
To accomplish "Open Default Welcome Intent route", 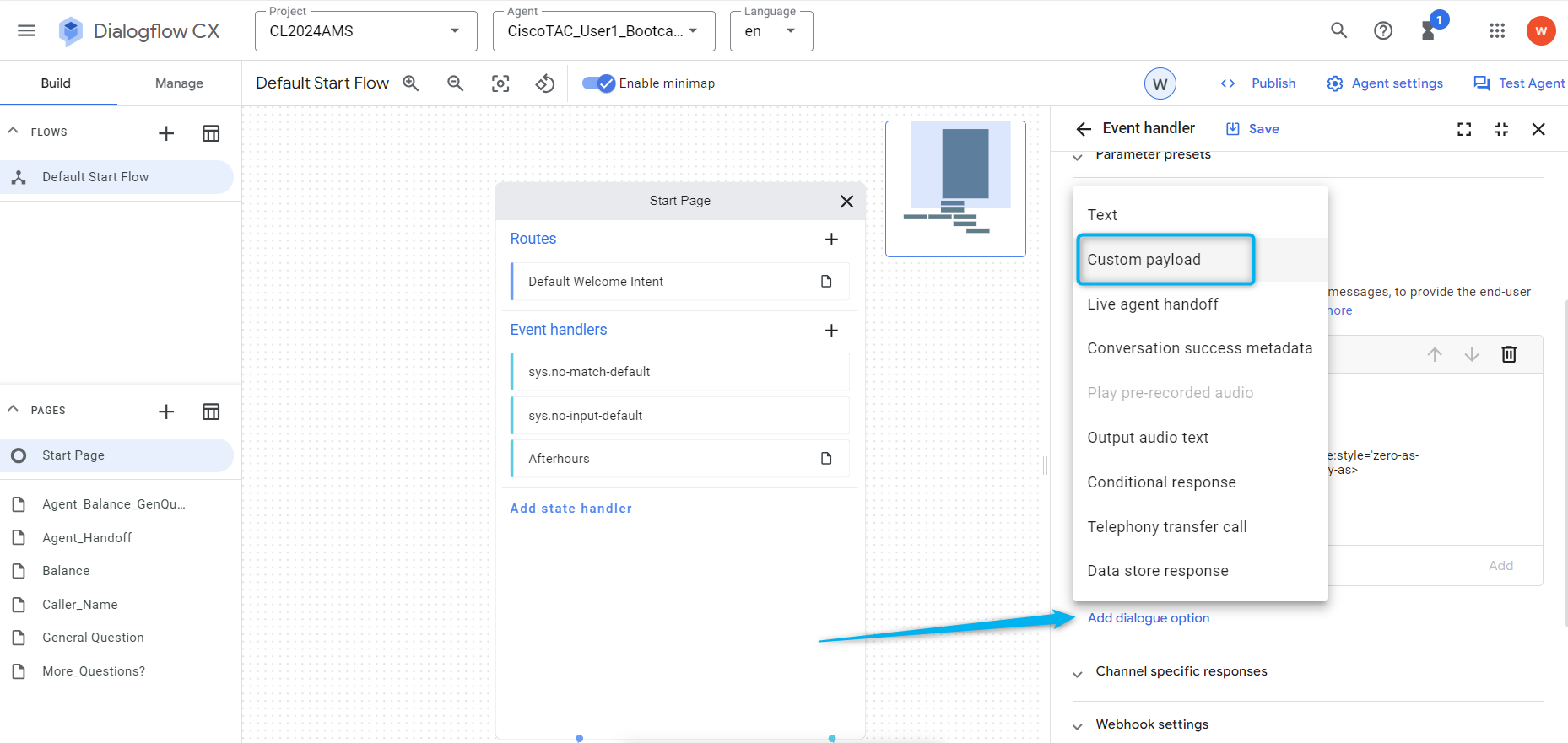I will pos(680,282).
